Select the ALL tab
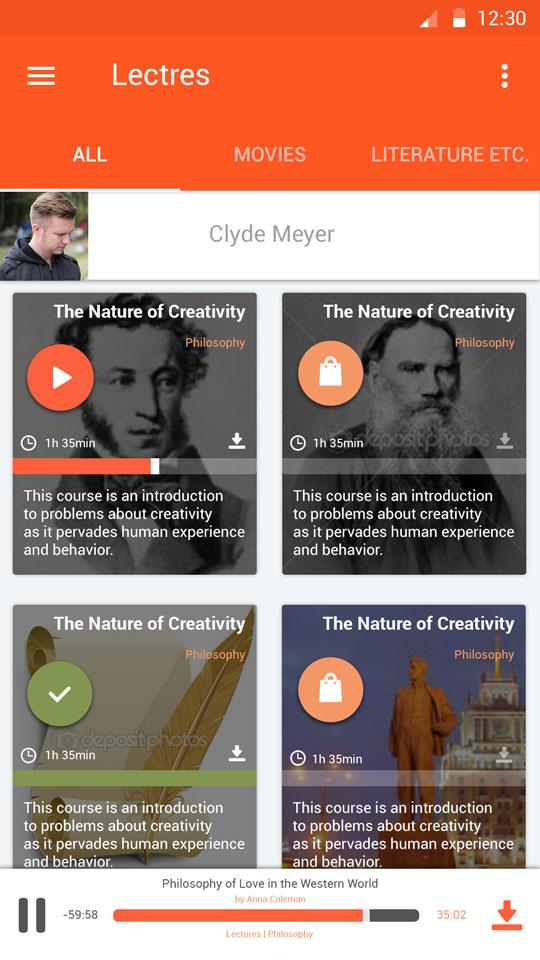 point(90,154)
